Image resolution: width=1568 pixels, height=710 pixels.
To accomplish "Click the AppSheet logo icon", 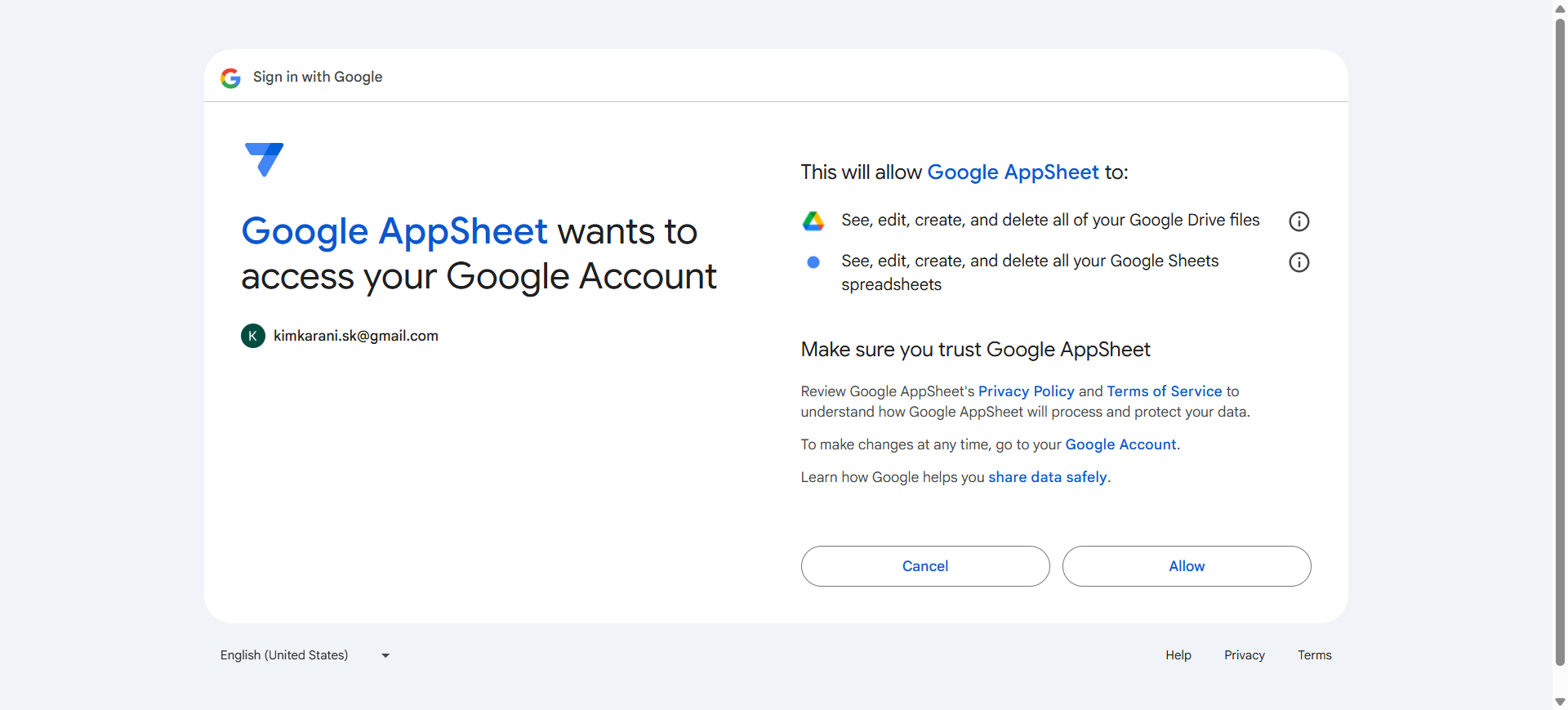I will coord(264,159).
